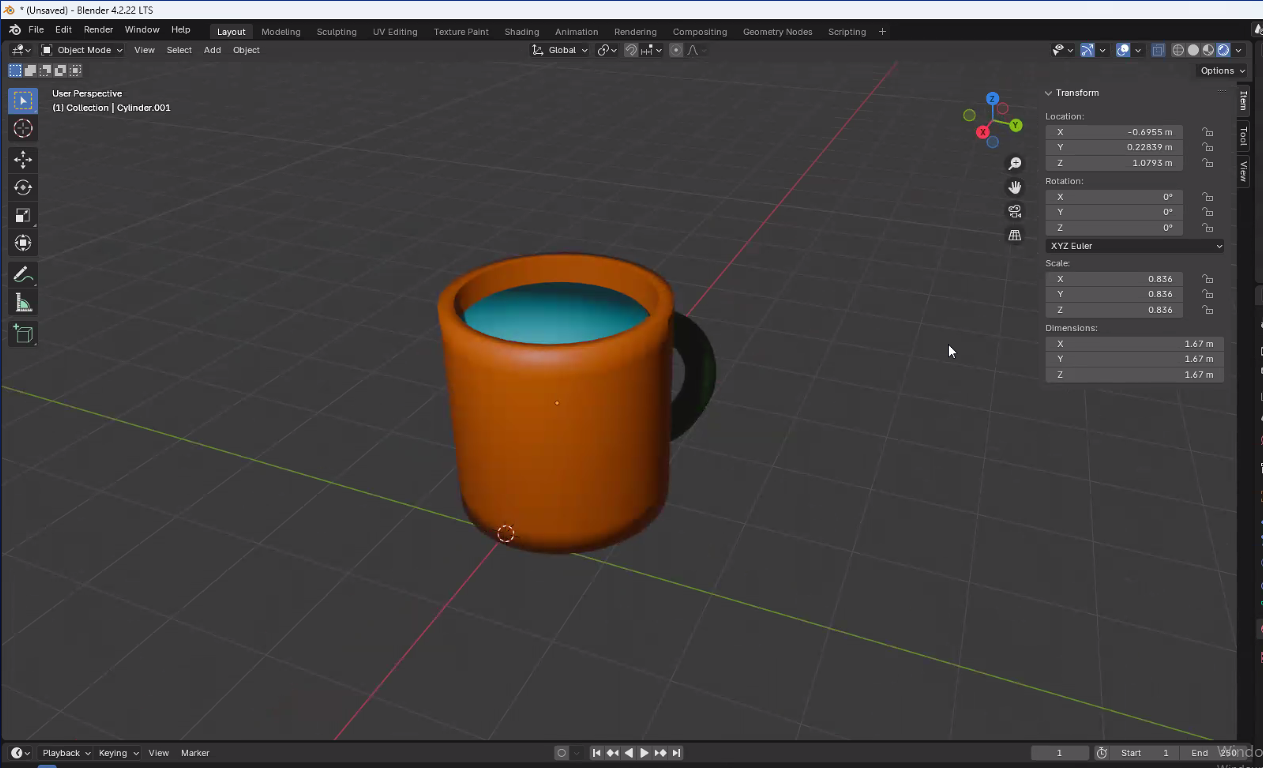Choose the subtract selection mode icon
Viewport: 1263px width, 768px height.
(x=45, y=70)
